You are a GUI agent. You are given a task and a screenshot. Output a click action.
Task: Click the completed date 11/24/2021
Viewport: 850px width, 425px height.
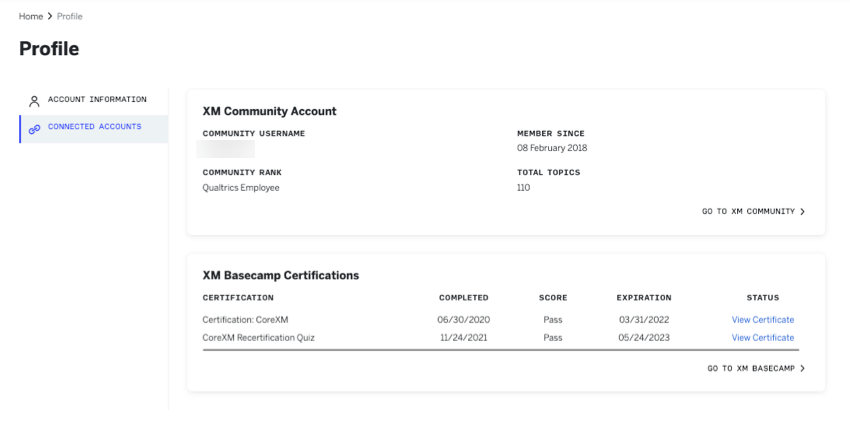pos(463,338)
